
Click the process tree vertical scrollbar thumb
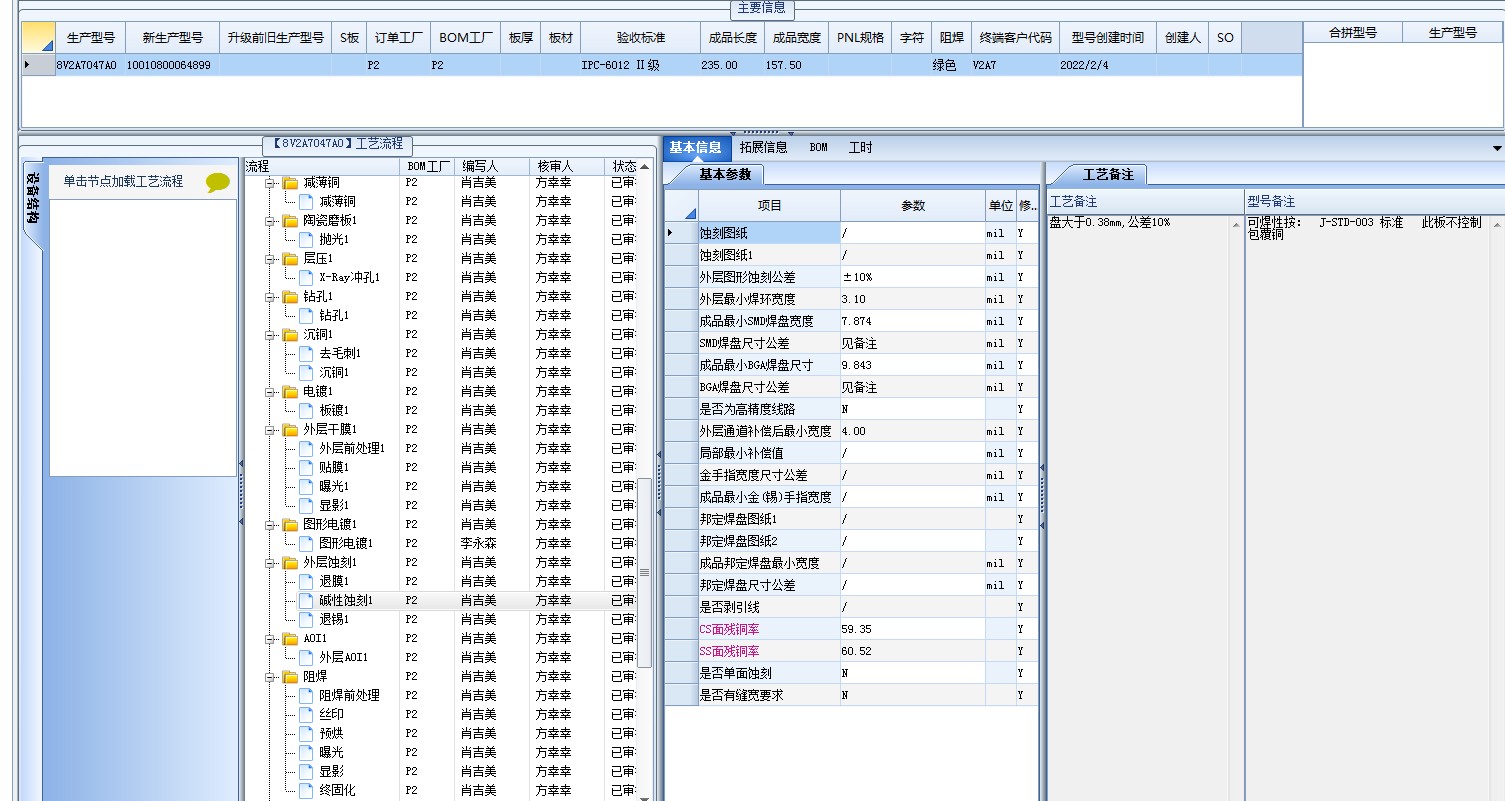[645, 573]
